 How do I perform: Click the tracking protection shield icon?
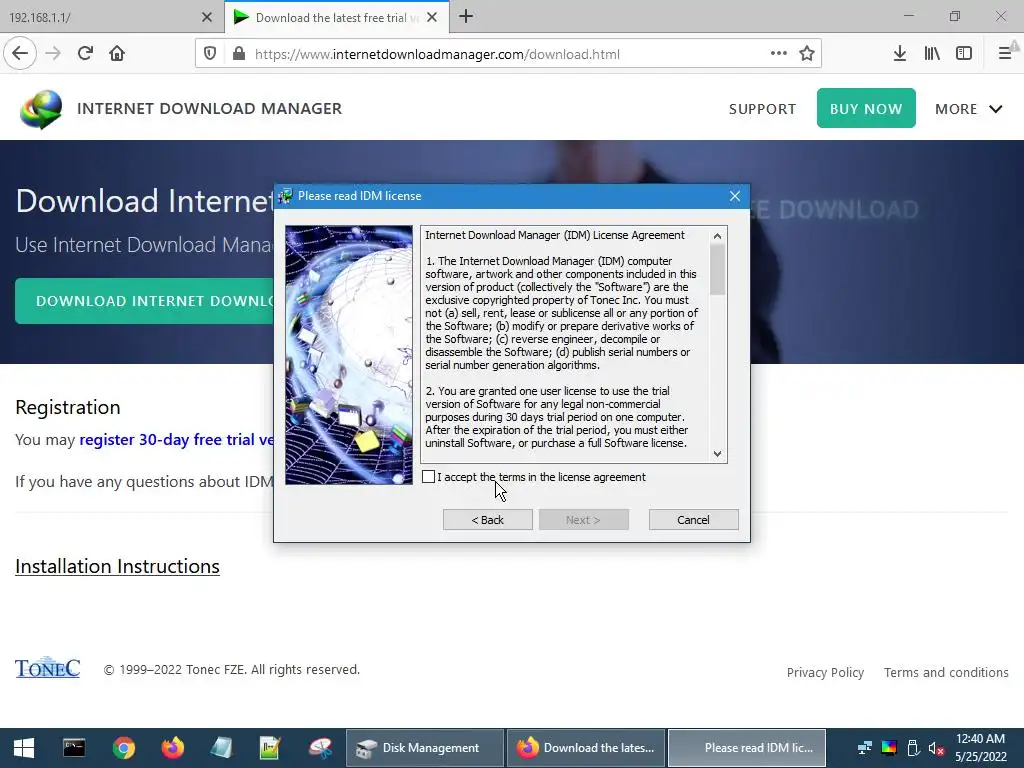point(210,54)
